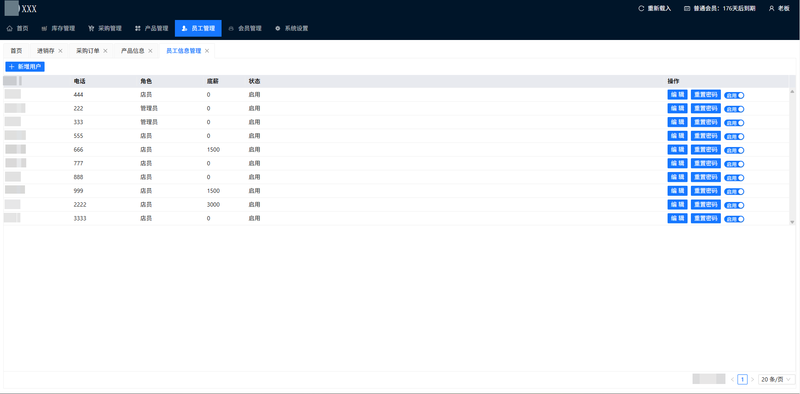Click the 新增用户 button
800x394 pixels.
(x=25, y=67)
